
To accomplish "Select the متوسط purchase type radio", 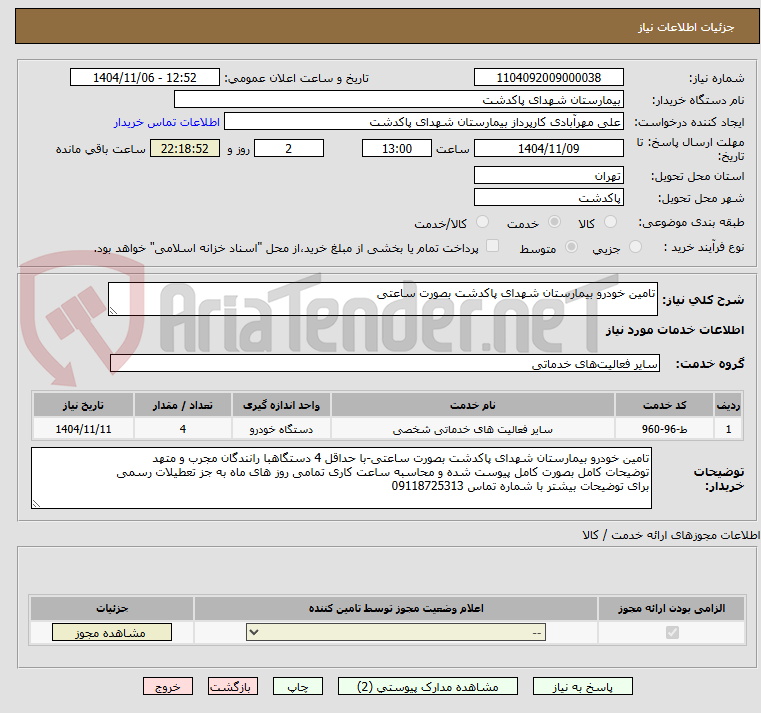I will pyautogui.click(x=572, y=247).
